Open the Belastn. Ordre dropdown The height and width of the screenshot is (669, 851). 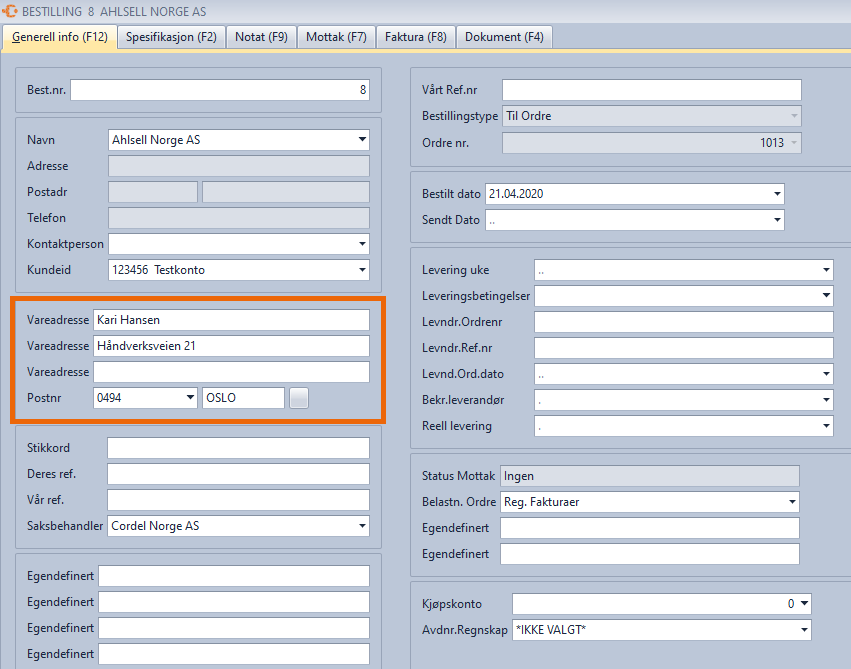[x=791, y=502]
